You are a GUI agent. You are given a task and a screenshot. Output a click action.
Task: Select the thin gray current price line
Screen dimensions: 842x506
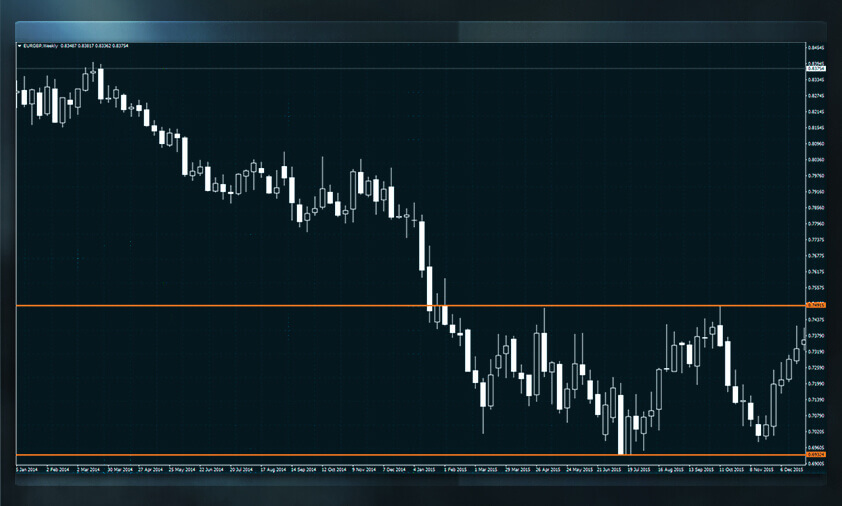(x=400, y=68)
